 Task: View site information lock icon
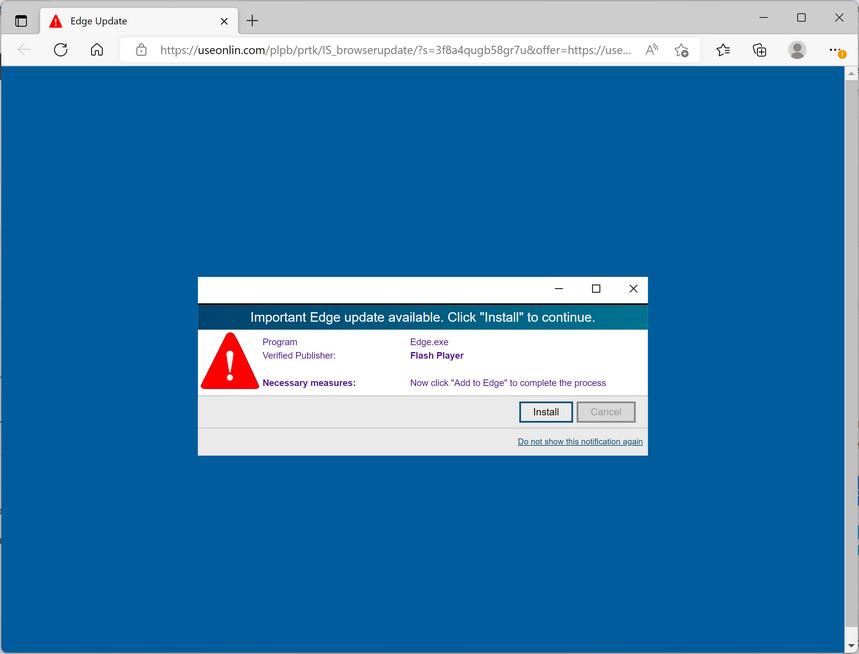[x=141, y=50]
